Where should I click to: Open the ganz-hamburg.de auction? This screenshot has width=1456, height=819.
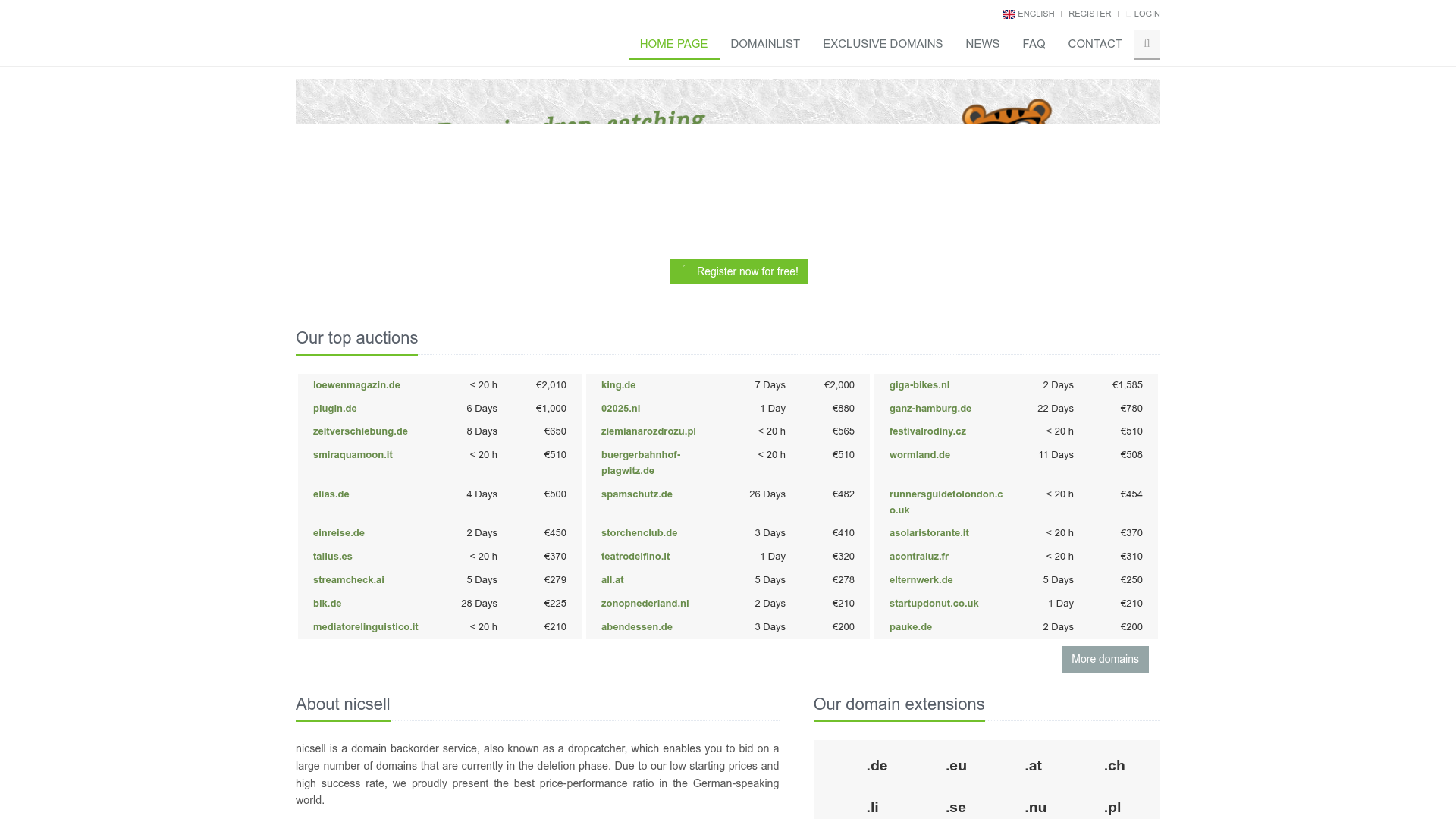[x=930, y=409]
